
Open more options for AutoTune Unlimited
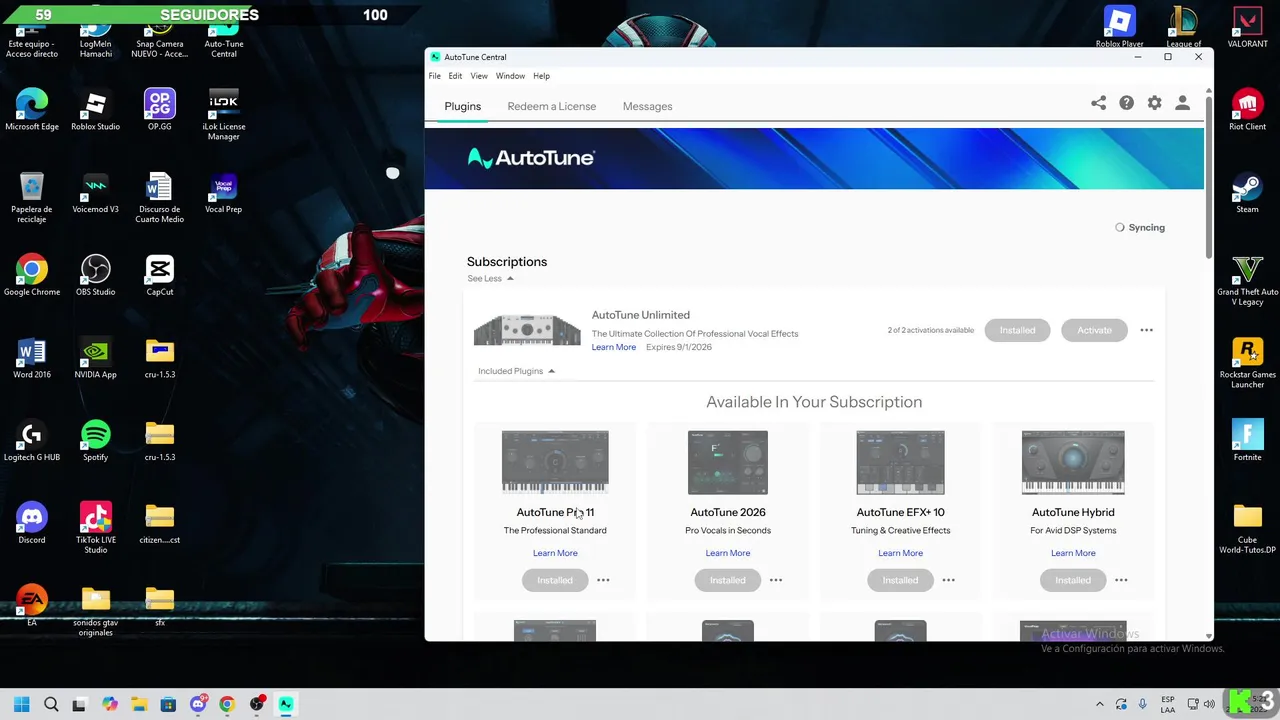tap(1146, 330)
